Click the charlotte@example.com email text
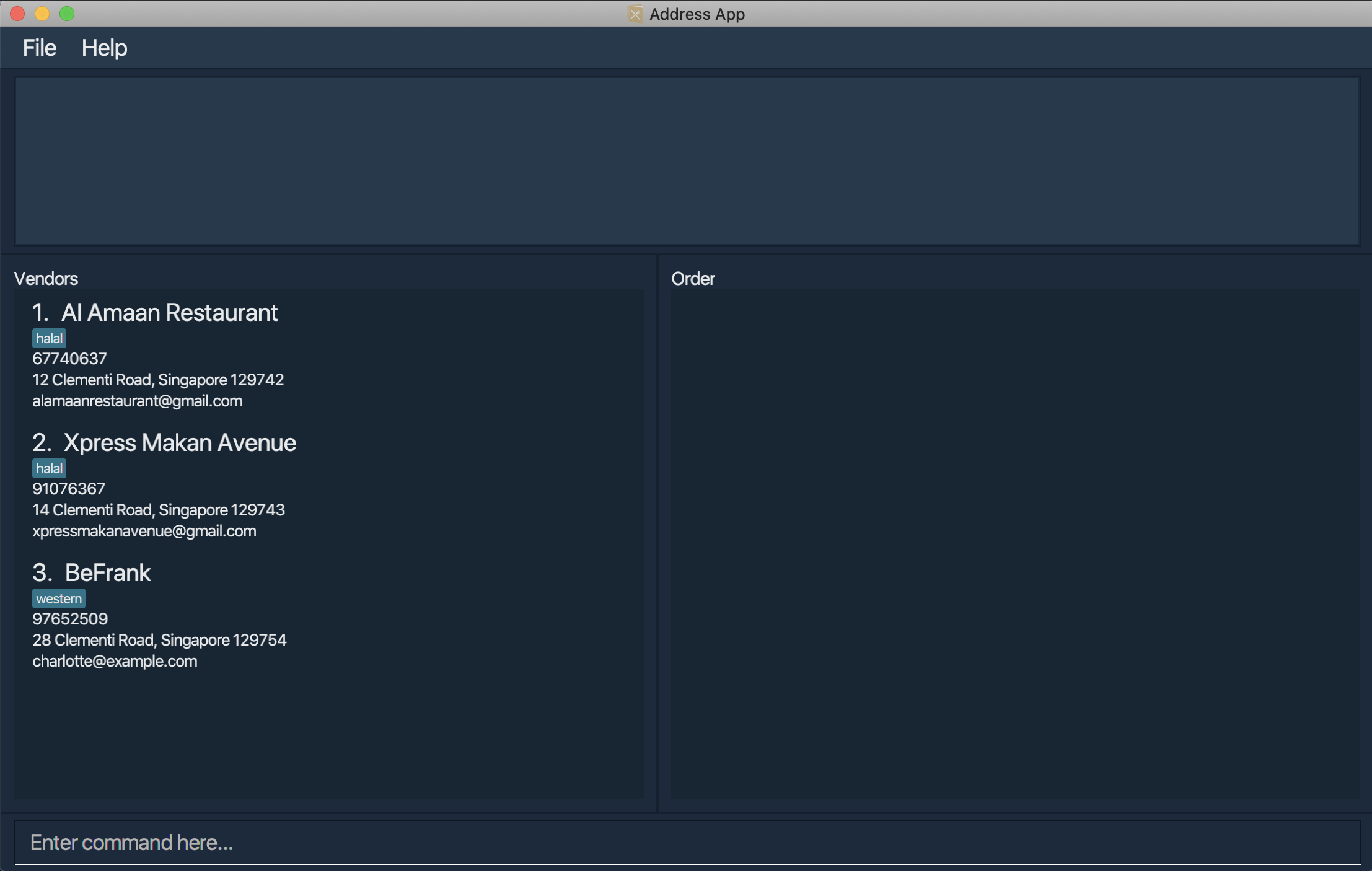The image size is (1372, 871). tap(115, 661)
